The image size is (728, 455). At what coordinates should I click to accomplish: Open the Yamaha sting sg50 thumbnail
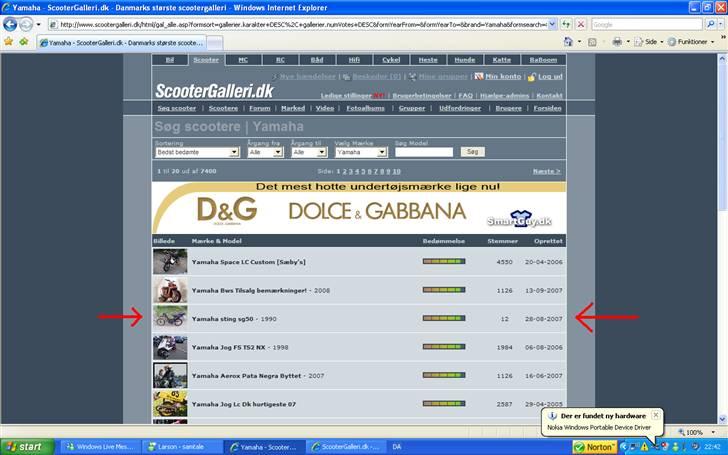169,318
